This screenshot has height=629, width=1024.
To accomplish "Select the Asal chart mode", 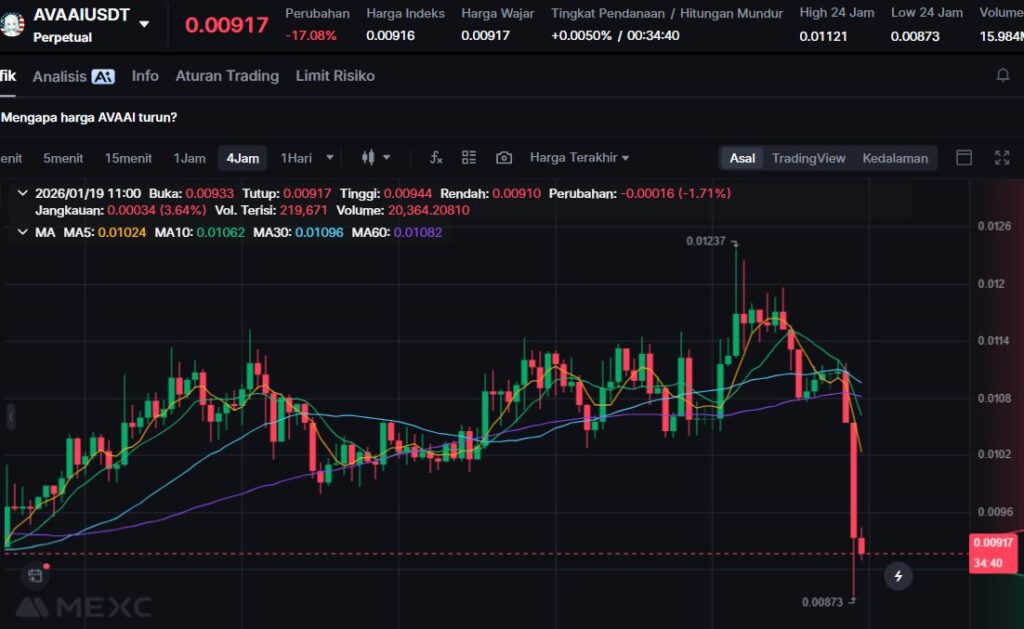I will tap(742, 158).
